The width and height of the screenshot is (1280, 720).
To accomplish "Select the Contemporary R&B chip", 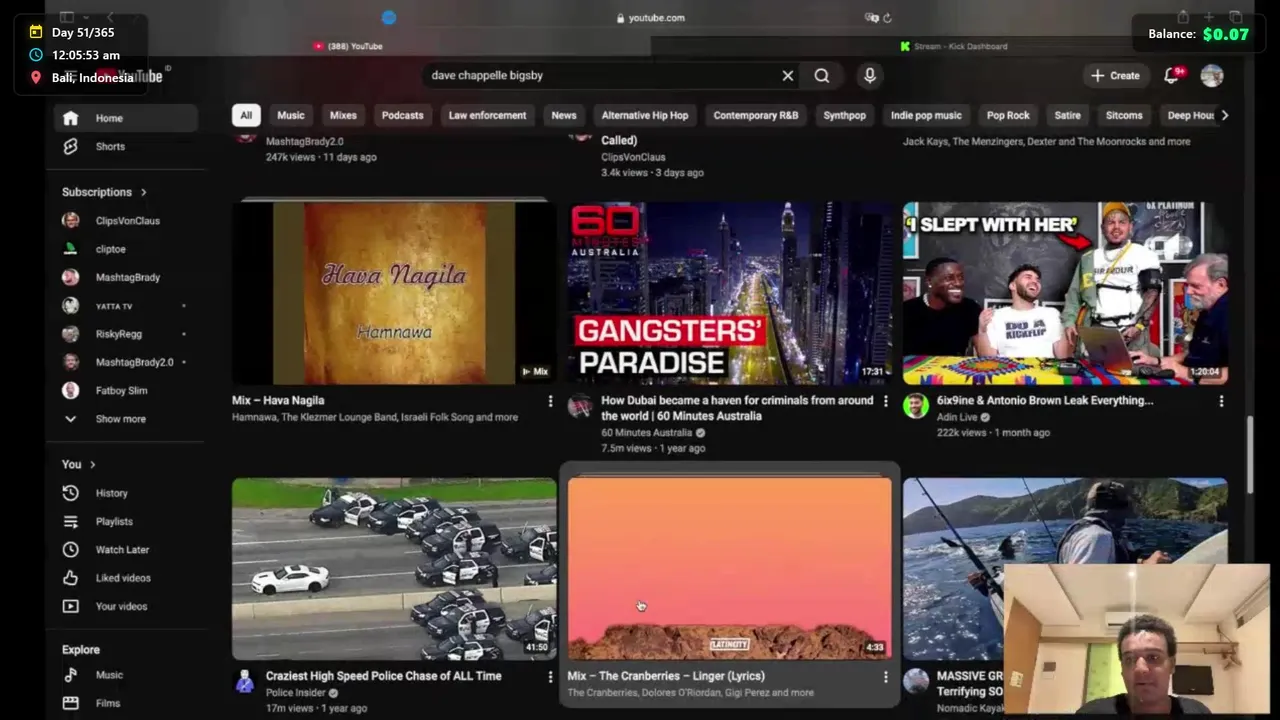I will (756, 115).
